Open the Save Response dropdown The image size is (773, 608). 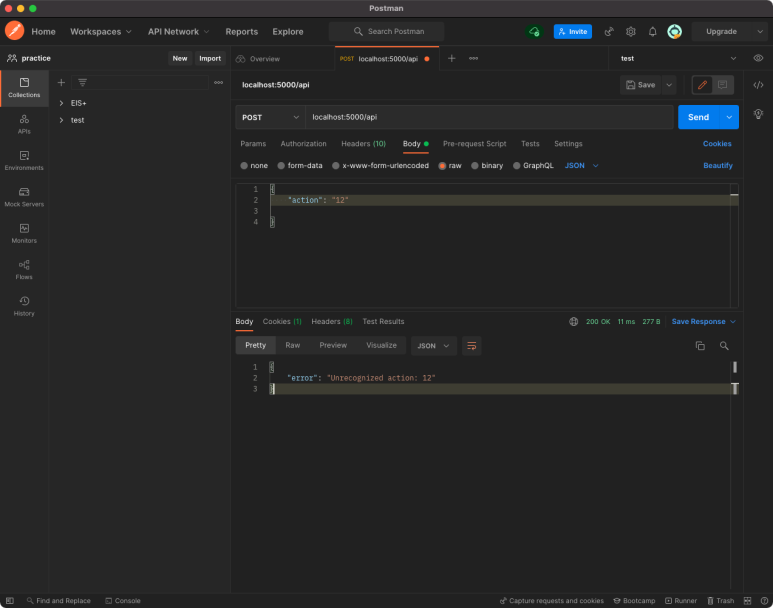tap(703, 322)
